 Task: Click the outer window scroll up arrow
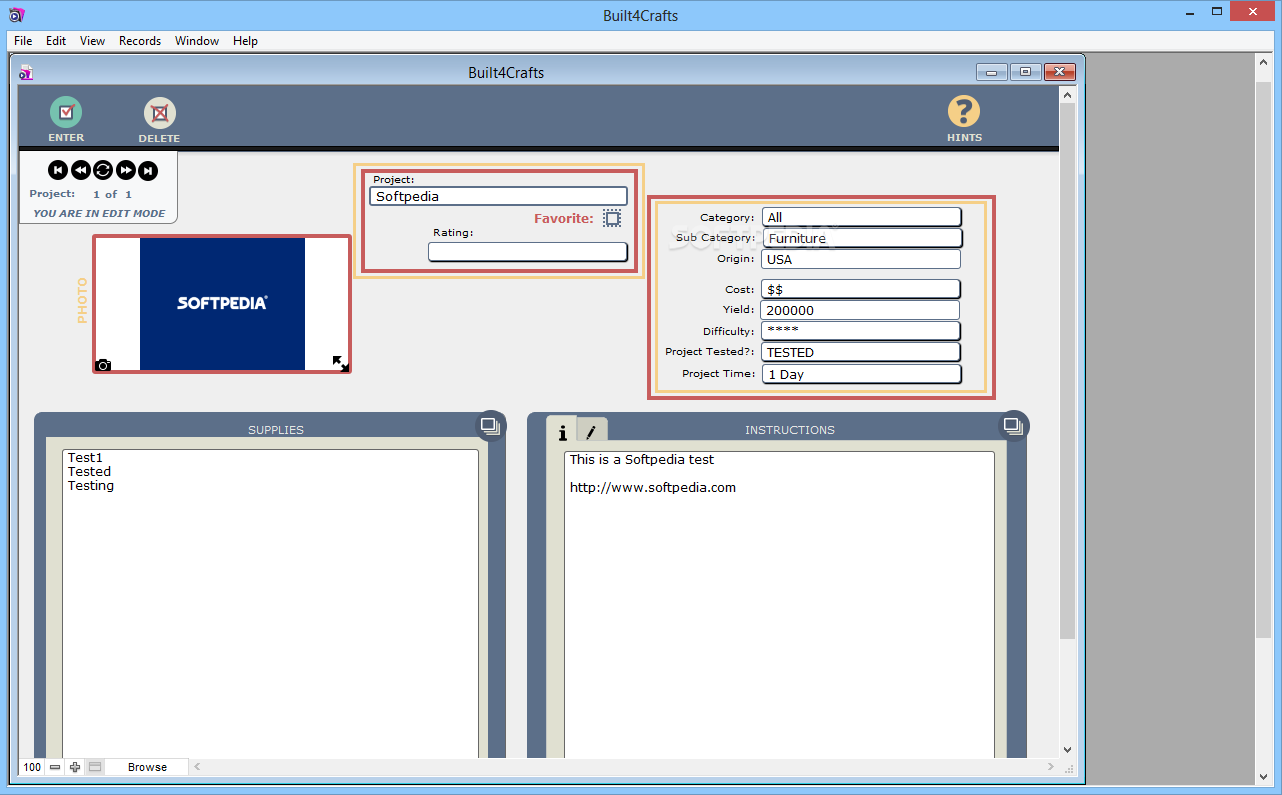pos(1263,61)
